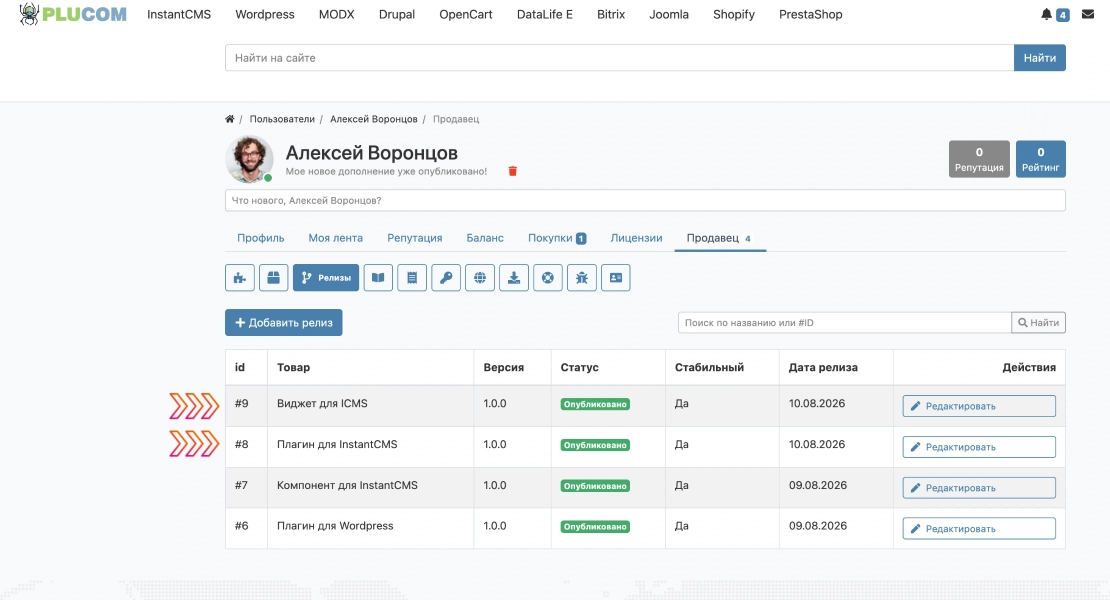This screenshot has height=600, width=1110.
Task: Click the Добавить релиз button
Action: point(284,323)
